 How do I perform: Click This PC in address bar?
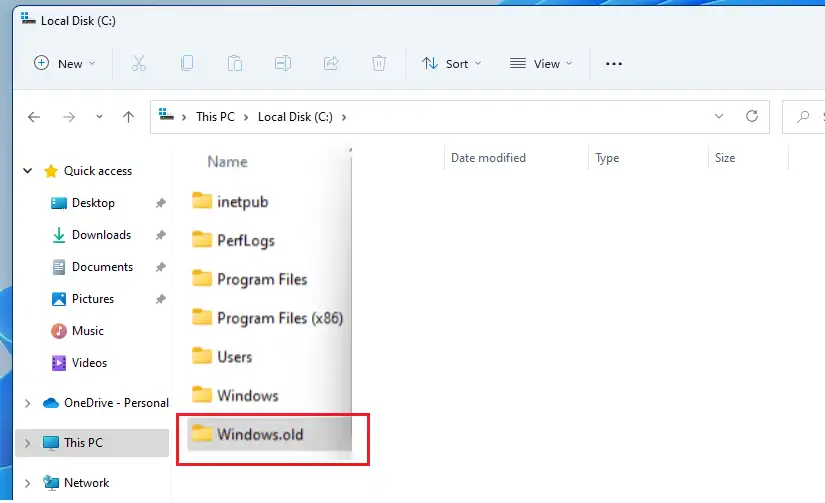click(215, 117)
